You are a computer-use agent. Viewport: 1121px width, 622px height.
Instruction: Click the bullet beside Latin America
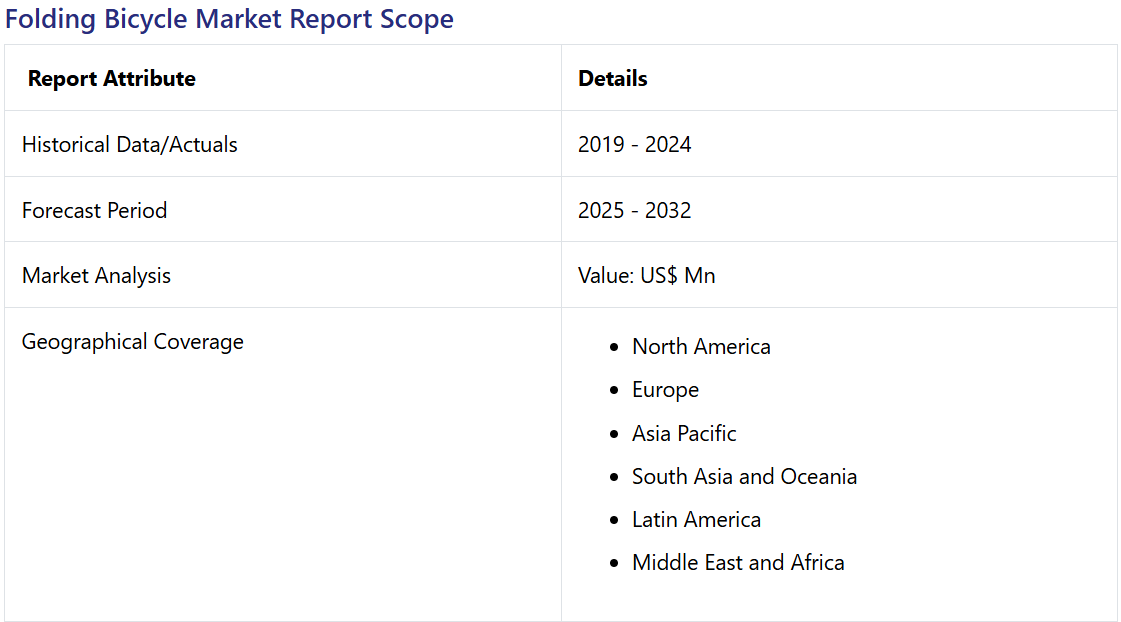614,520
